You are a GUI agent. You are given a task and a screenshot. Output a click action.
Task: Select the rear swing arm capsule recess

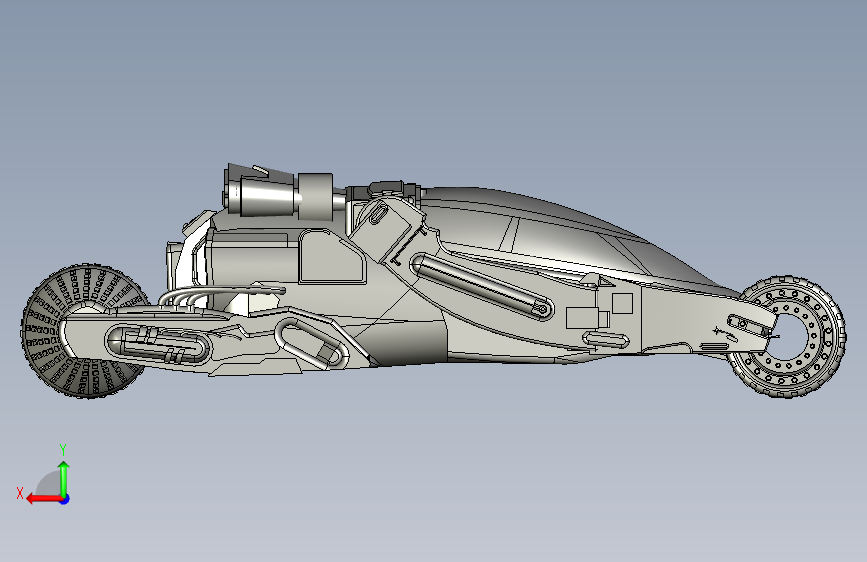point(158,346)
